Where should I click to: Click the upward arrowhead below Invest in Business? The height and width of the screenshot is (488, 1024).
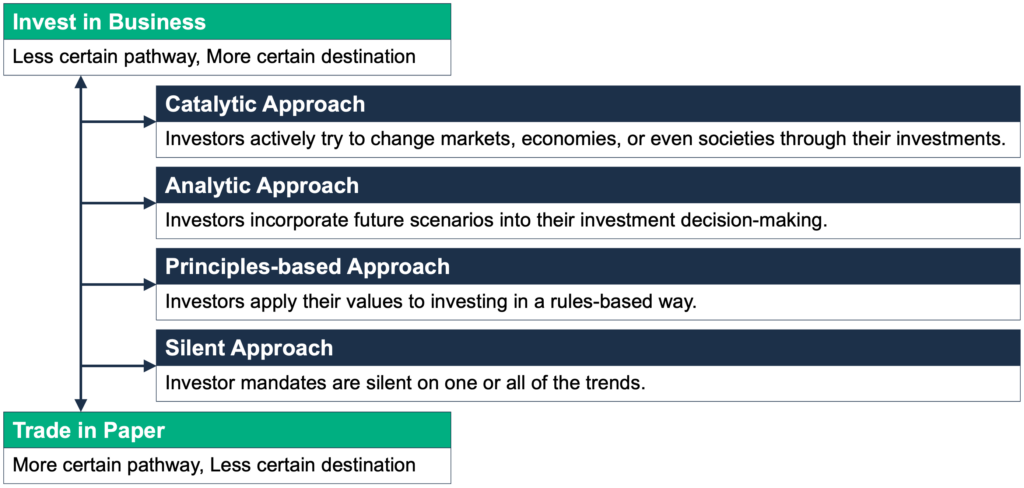(x=80, y=82)
